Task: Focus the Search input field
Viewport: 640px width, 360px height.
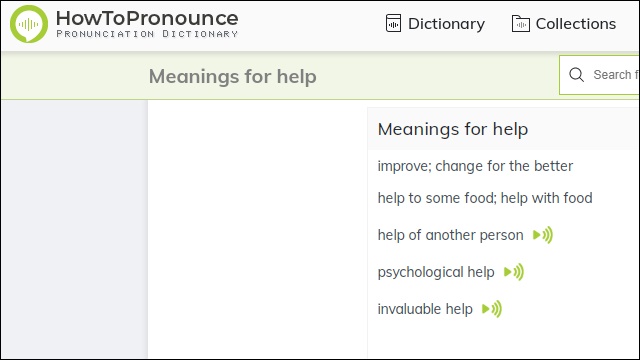Action: pyautogui.click(x=599, y=75)
